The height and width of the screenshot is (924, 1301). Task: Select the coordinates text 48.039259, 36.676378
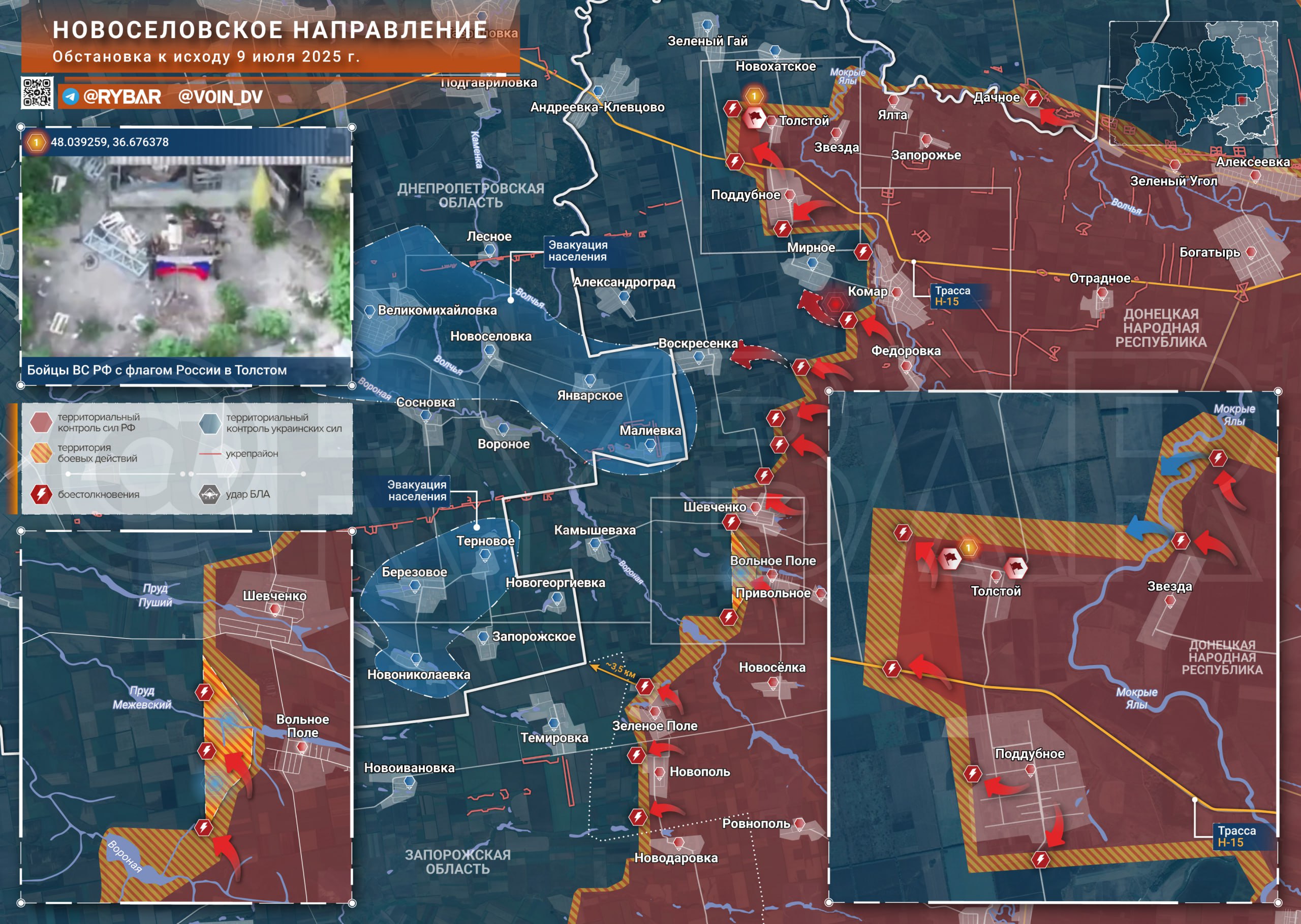pyautogui.click(x=110, y=142)
